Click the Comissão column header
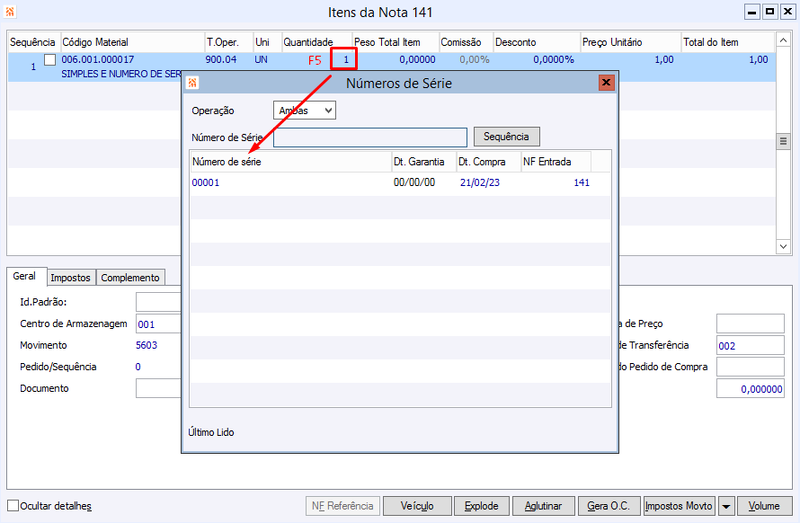This screenshot has height=523, width=800. (466, 42)
